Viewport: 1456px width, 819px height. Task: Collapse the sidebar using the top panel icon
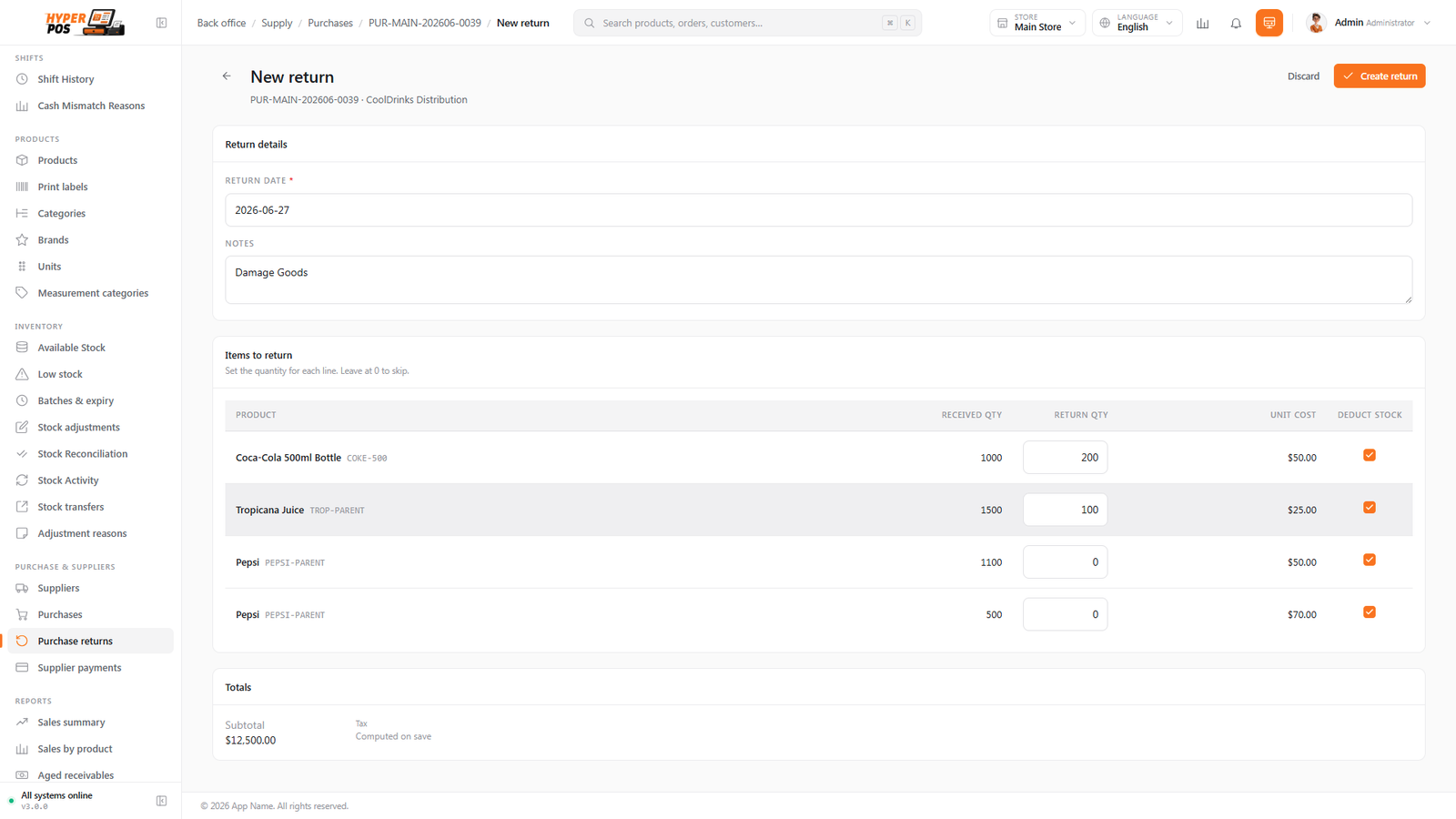161,23
